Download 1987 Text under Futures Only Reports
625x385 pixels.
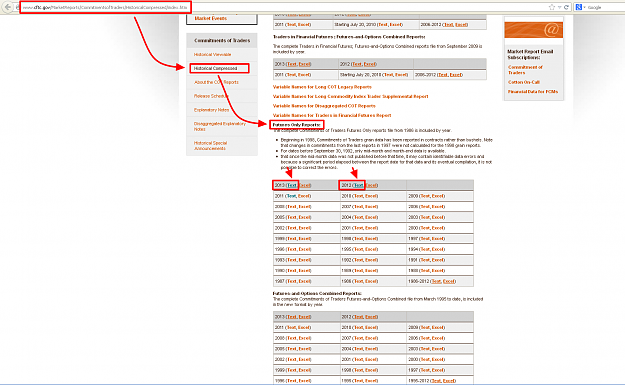pyautogui.click(x=291, y=281)
